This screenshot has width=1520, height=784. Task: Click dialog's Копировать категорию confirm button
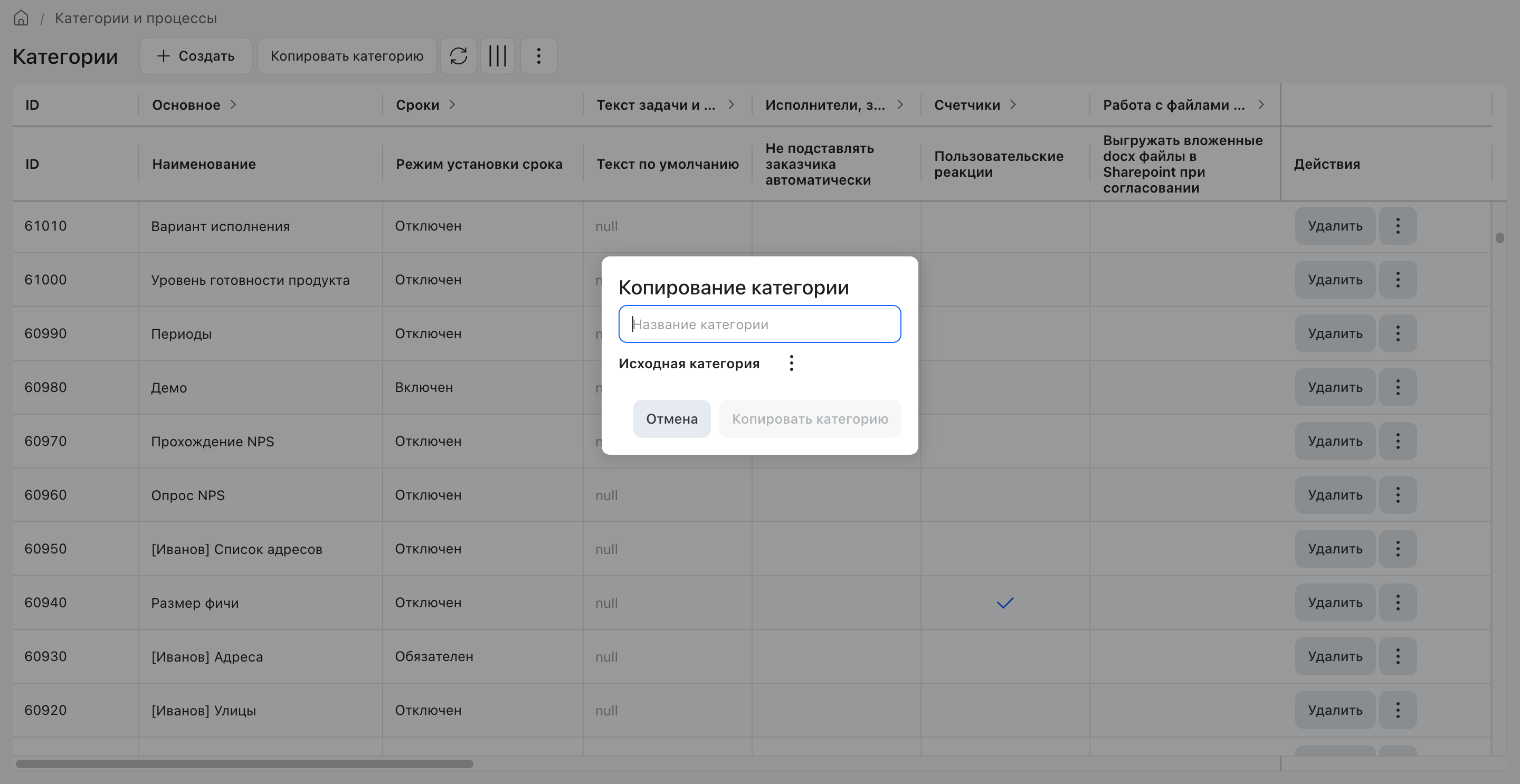(810, 419)
